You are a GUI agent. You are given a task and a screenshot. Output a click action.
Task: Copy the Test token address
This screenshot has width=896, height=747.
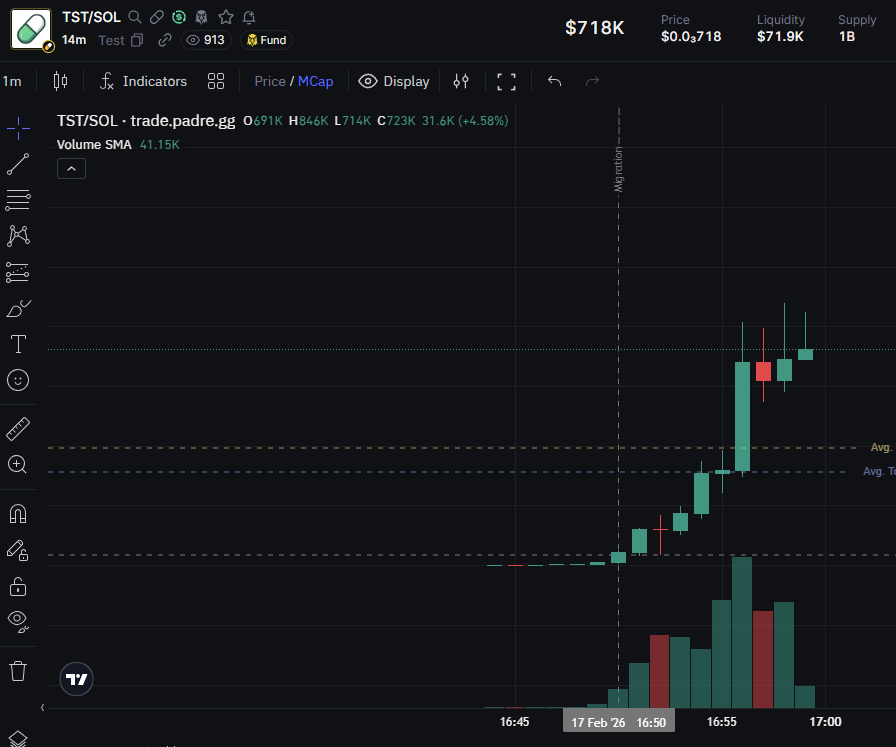tap(137, 40)
